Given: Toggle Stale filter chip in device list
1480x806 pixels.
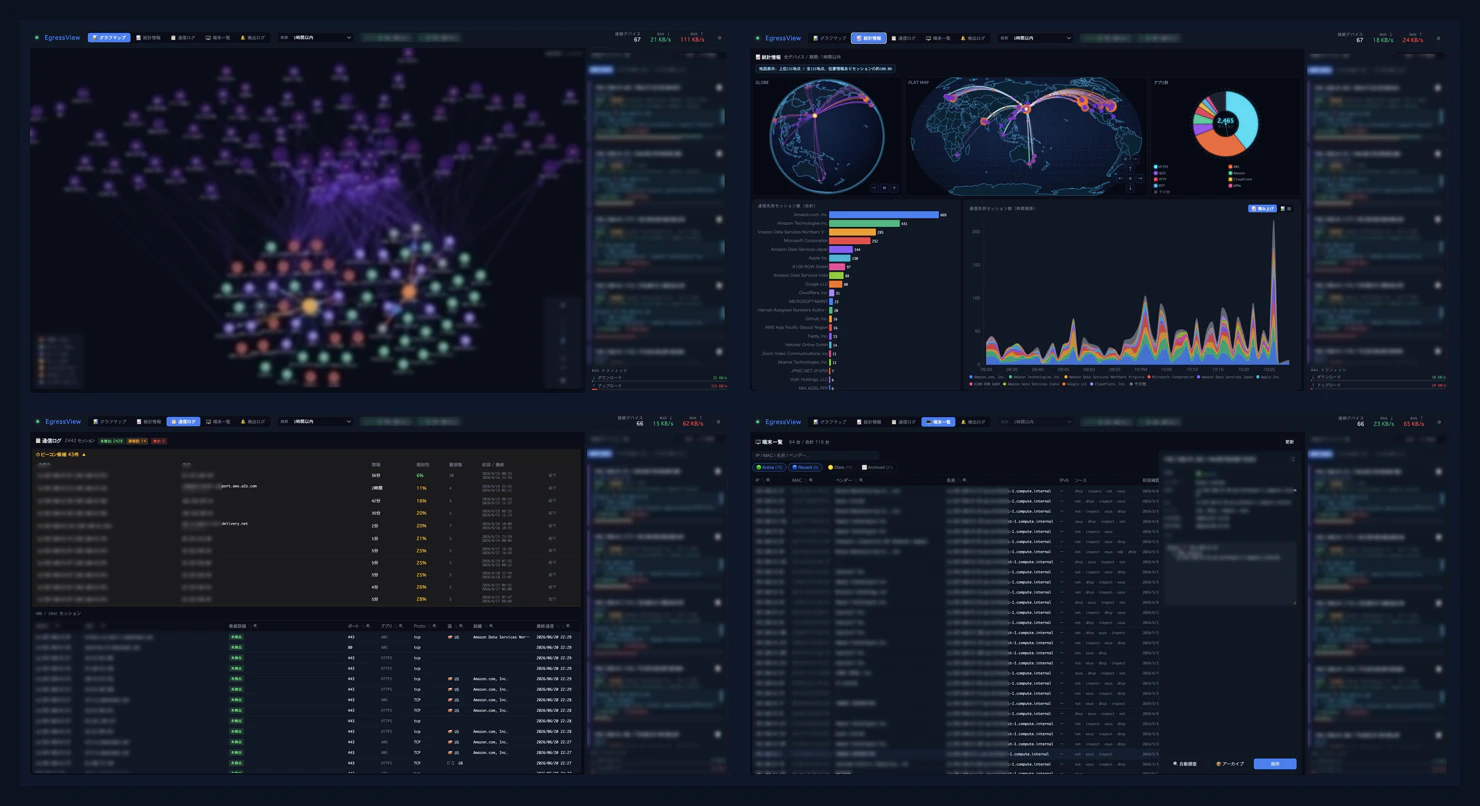Looking at the screenshot, I should click(840, 467).
